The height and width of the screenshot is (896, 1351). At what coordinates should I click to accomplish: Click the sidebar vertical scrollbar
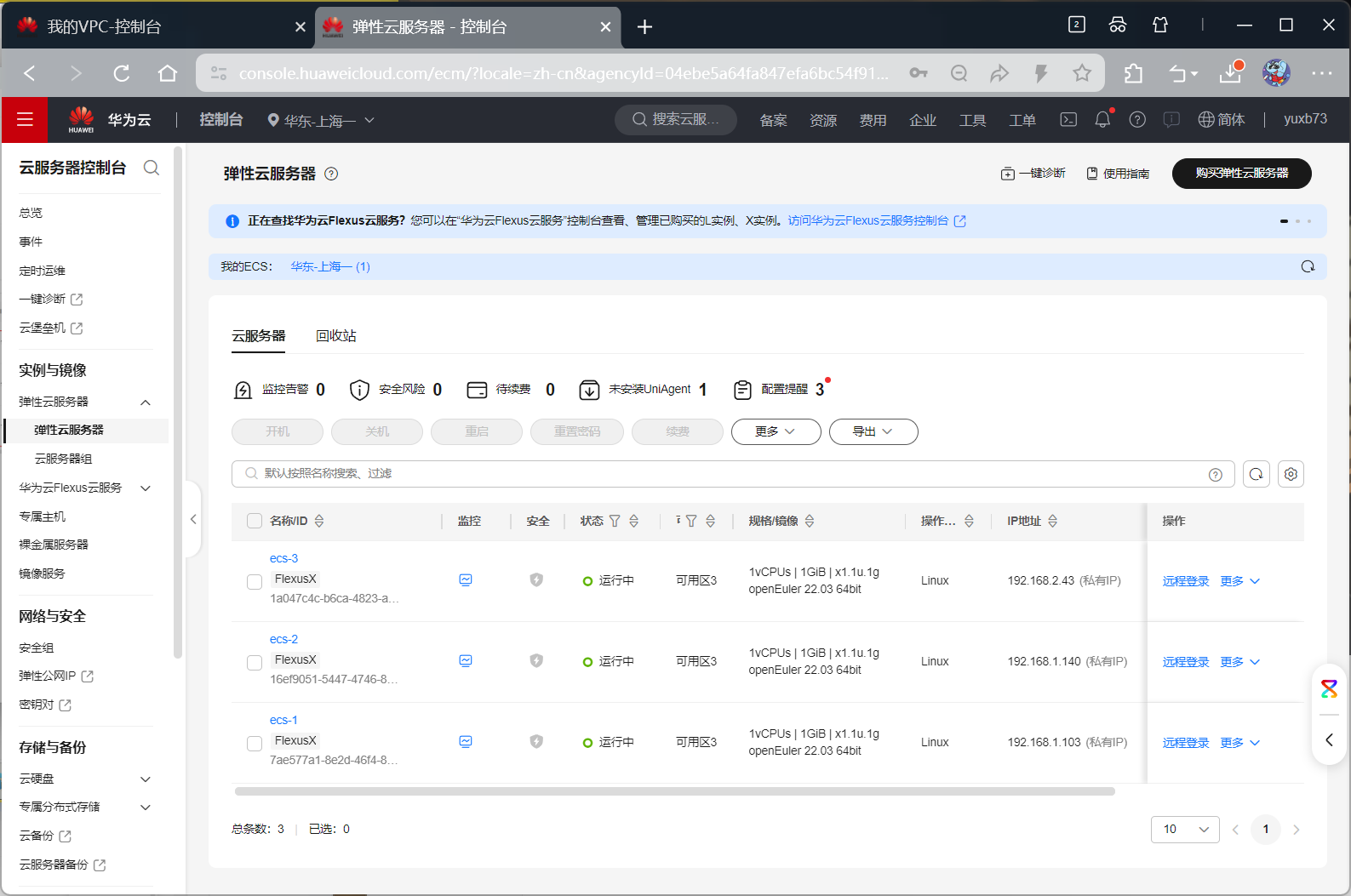pos(177,403)
